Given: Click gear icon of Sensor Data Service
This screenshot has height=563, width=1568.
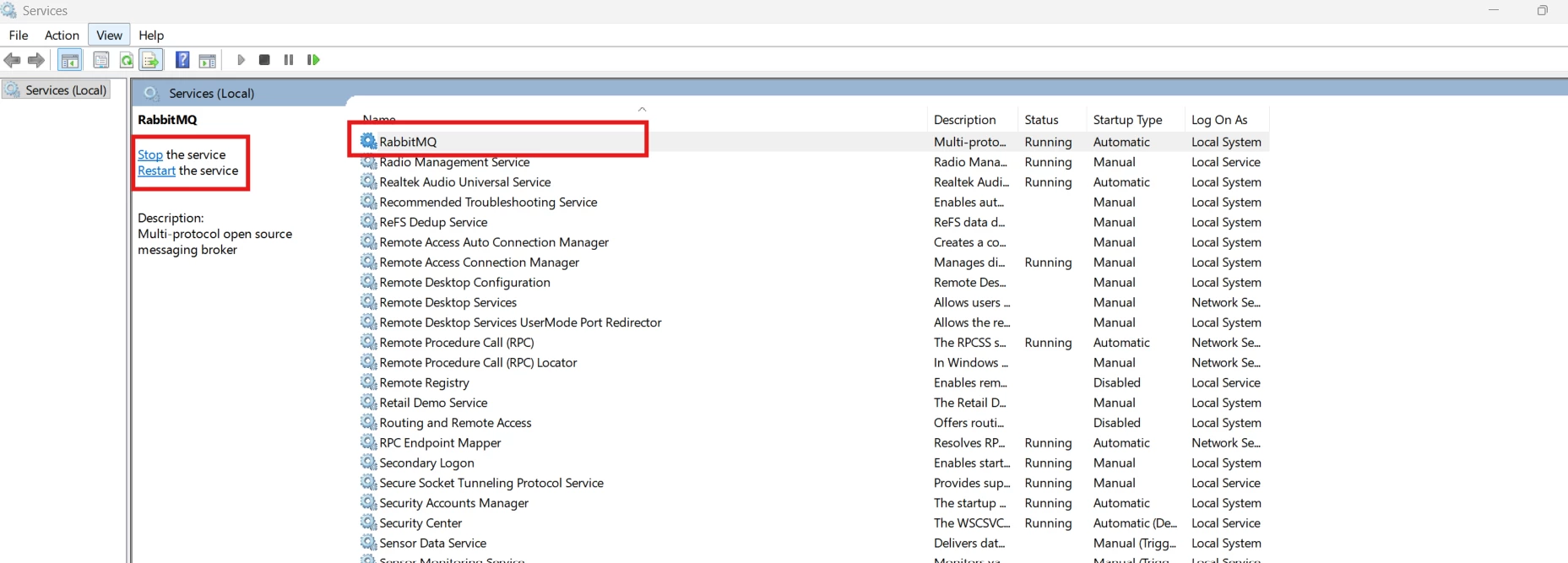Looking at the screenshot, I should [x=369, y=543].
